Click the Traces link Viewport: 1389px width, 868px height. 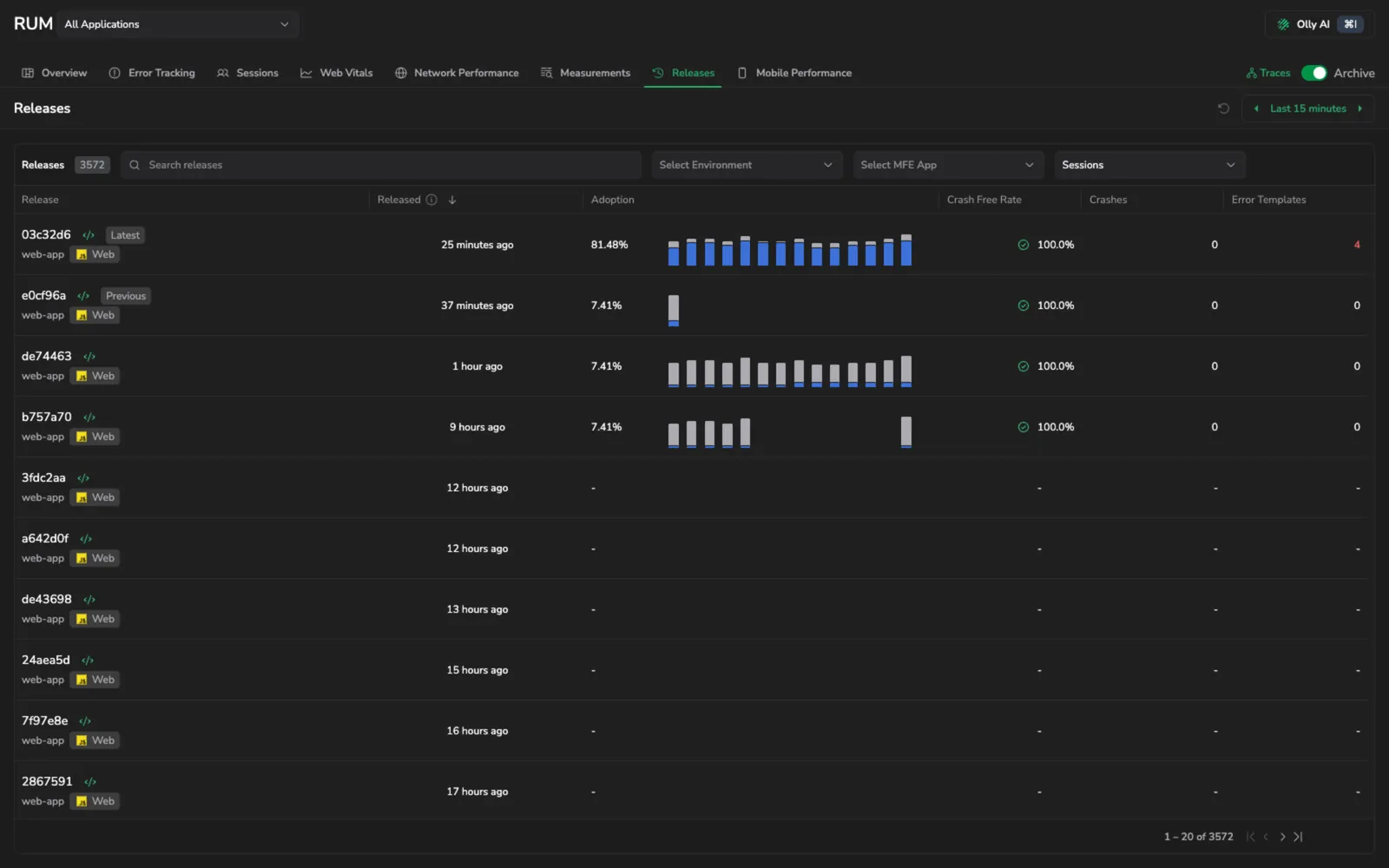tap(1268, 73)
